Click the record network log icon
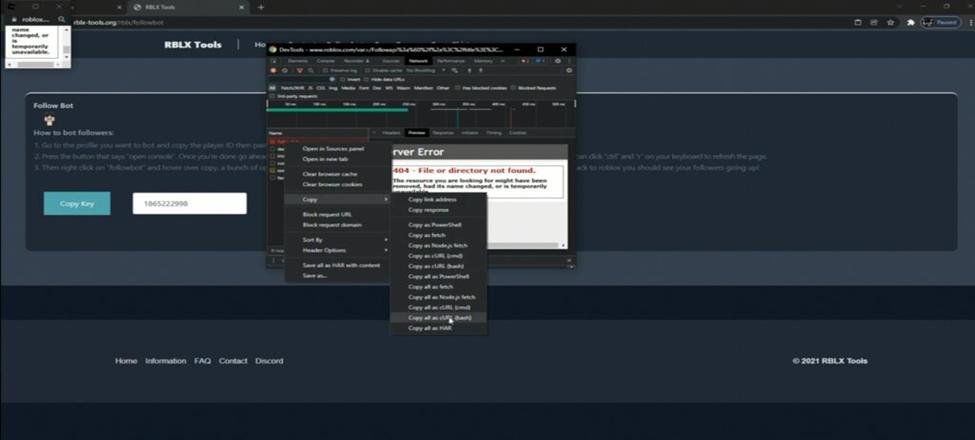The height and width of the screenshot is (440, 975). 273,70
